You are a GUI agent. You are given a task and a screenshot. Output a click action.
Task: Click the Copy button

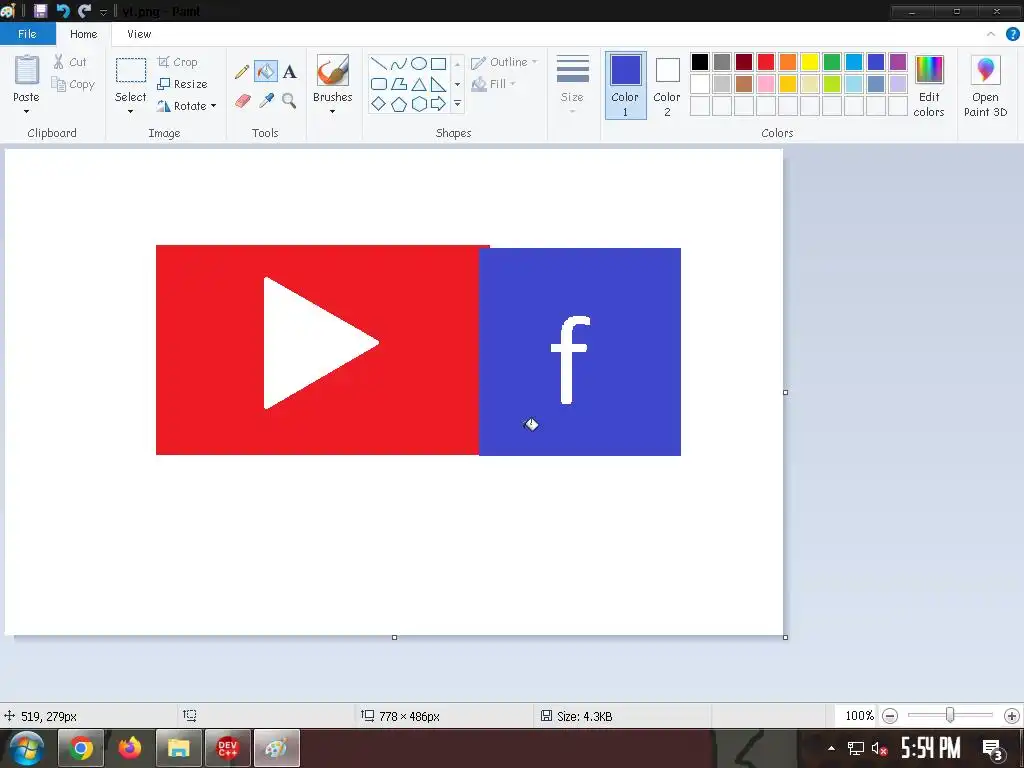pyautogui.click(x=73, y=84)
